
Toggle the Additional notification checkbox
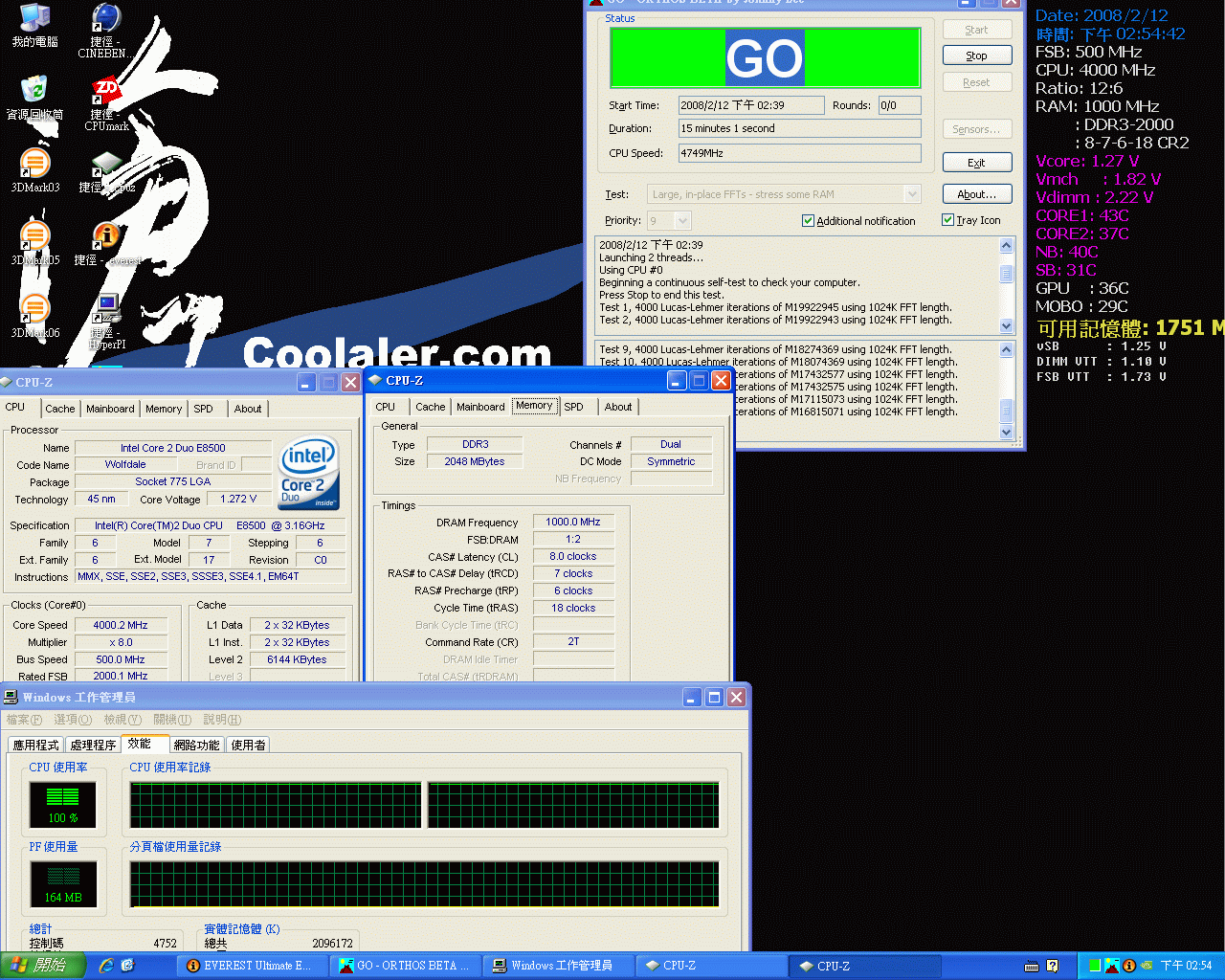click(808, 221)
